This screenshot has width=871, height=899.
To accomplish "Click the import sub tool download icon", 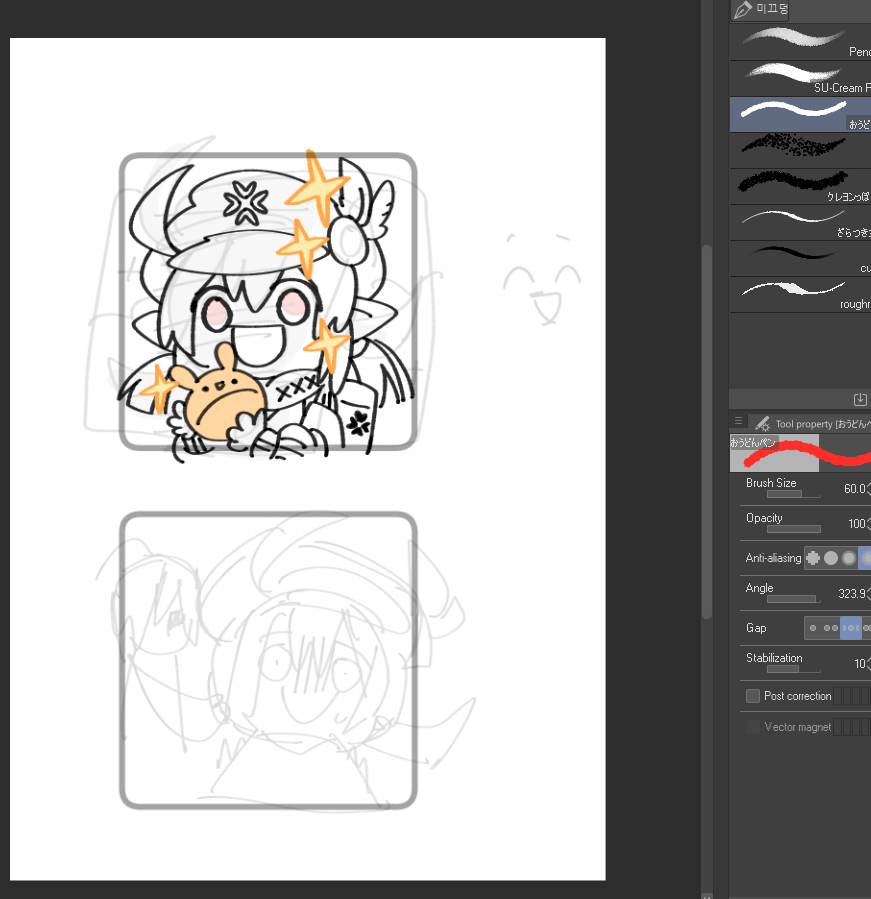I will coord(860,399).
